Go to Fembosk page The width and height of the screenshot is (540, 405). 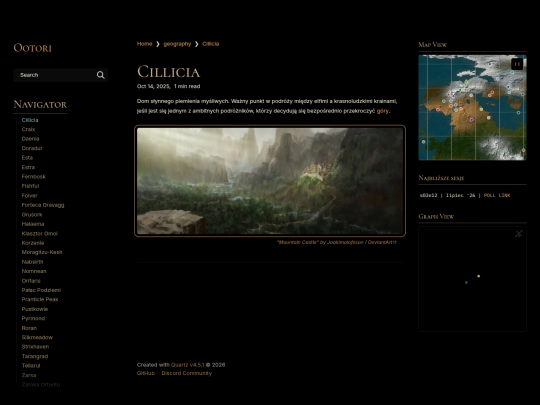click(x=33, y=177)
